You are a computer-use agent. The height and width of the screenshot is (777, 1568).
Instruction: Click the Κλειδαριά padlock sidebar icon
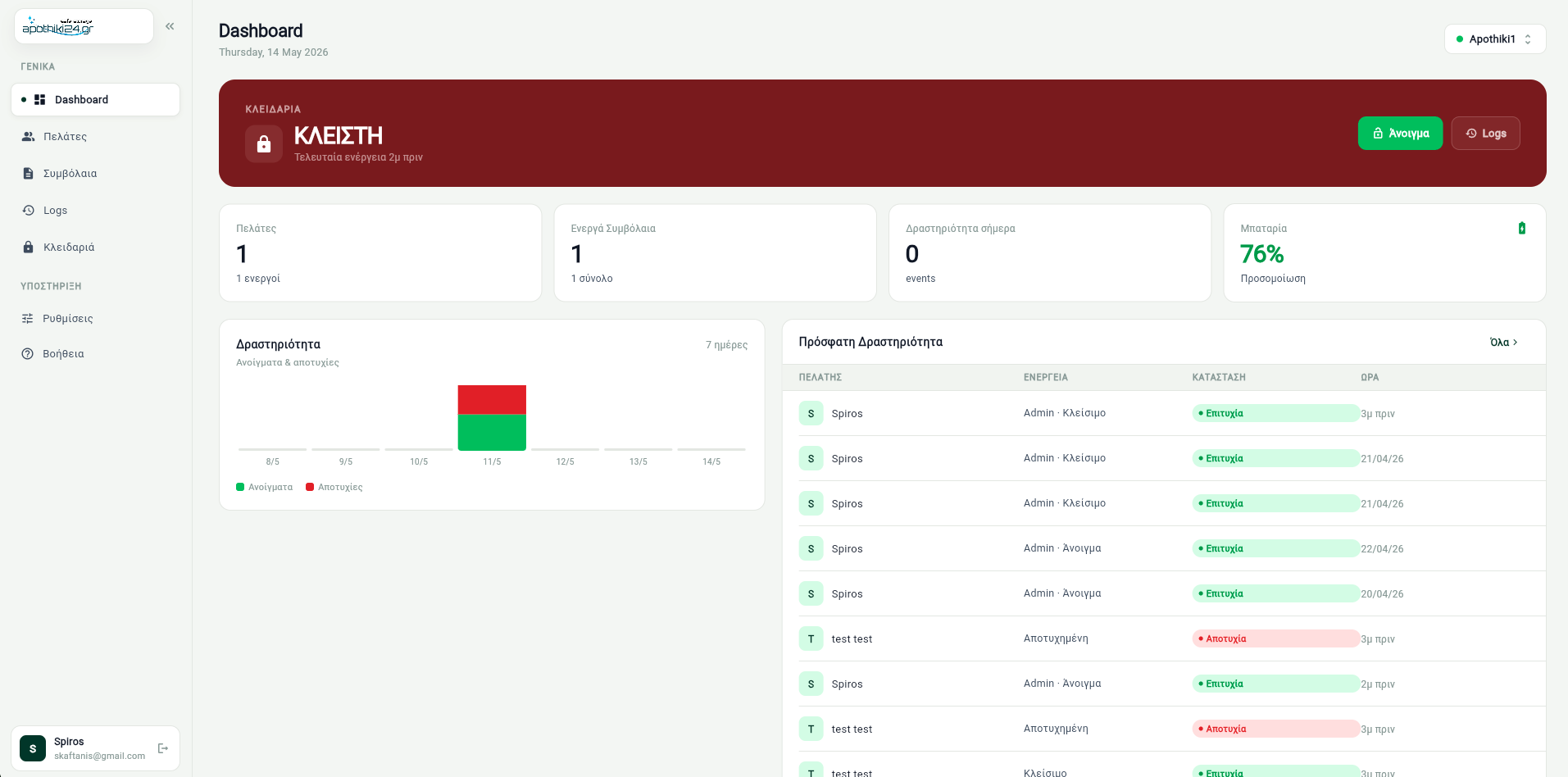[28, 248]
